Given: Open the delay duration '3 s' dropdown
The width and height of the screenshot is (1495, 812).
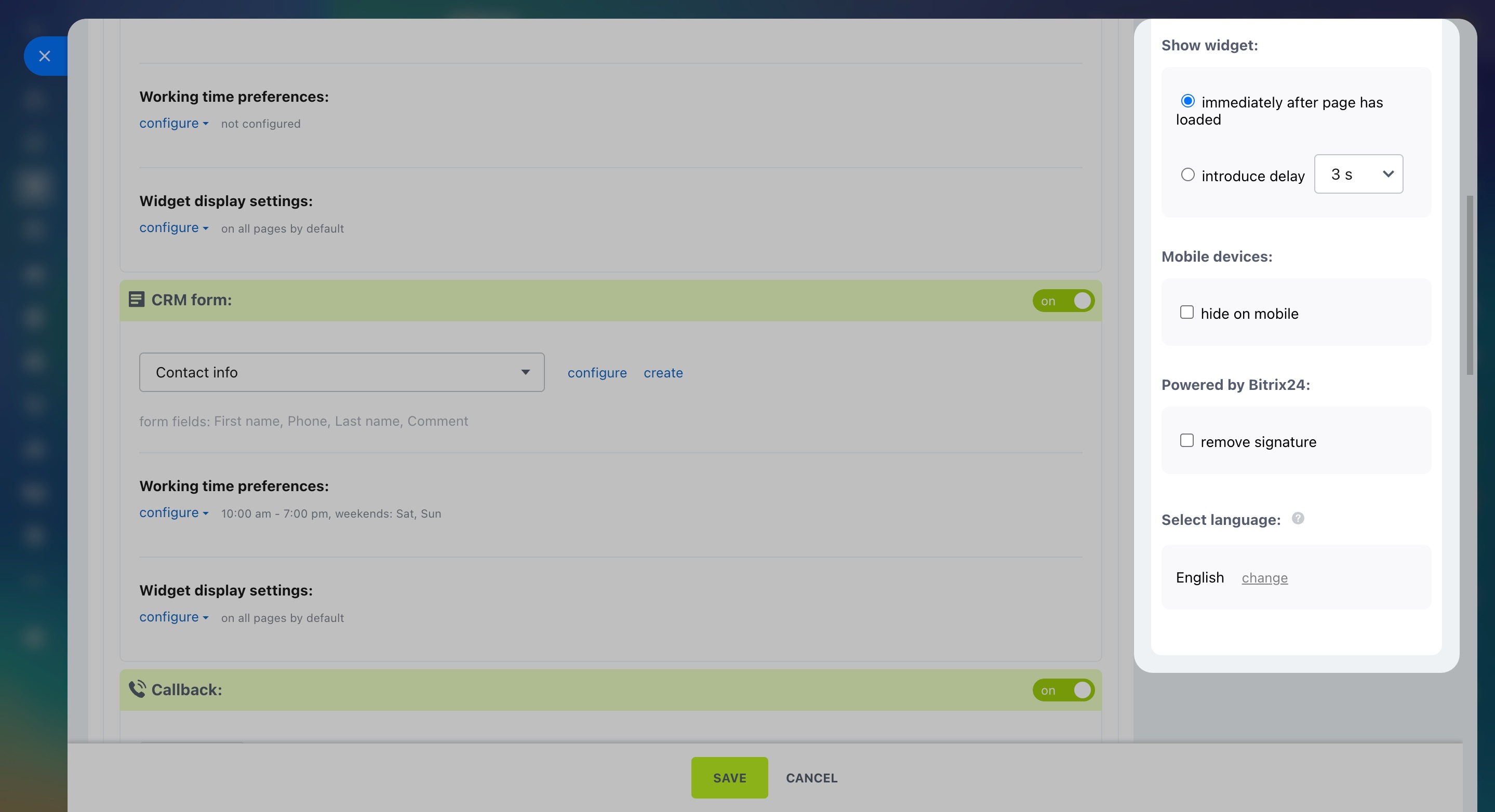Looking at the screenshot, I should (1358, 174).
